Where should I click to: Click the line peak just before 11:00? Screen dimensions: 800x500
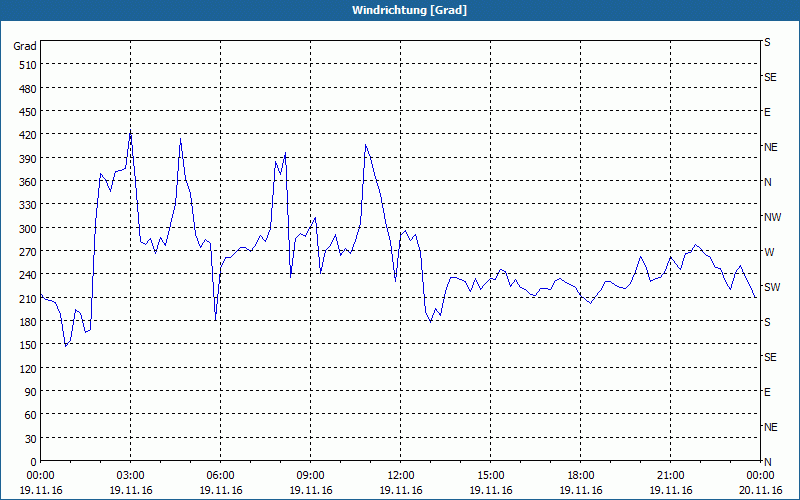[x=366, y=146]
